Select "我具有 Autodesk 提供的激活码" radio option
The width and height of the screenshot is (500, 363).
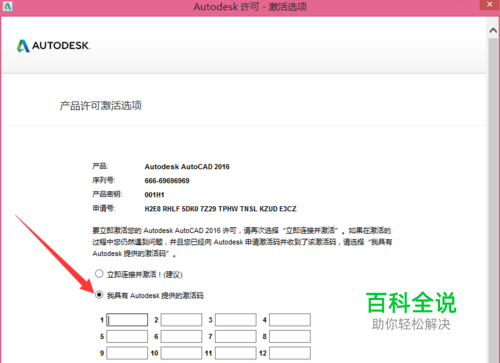click(99, 295)
